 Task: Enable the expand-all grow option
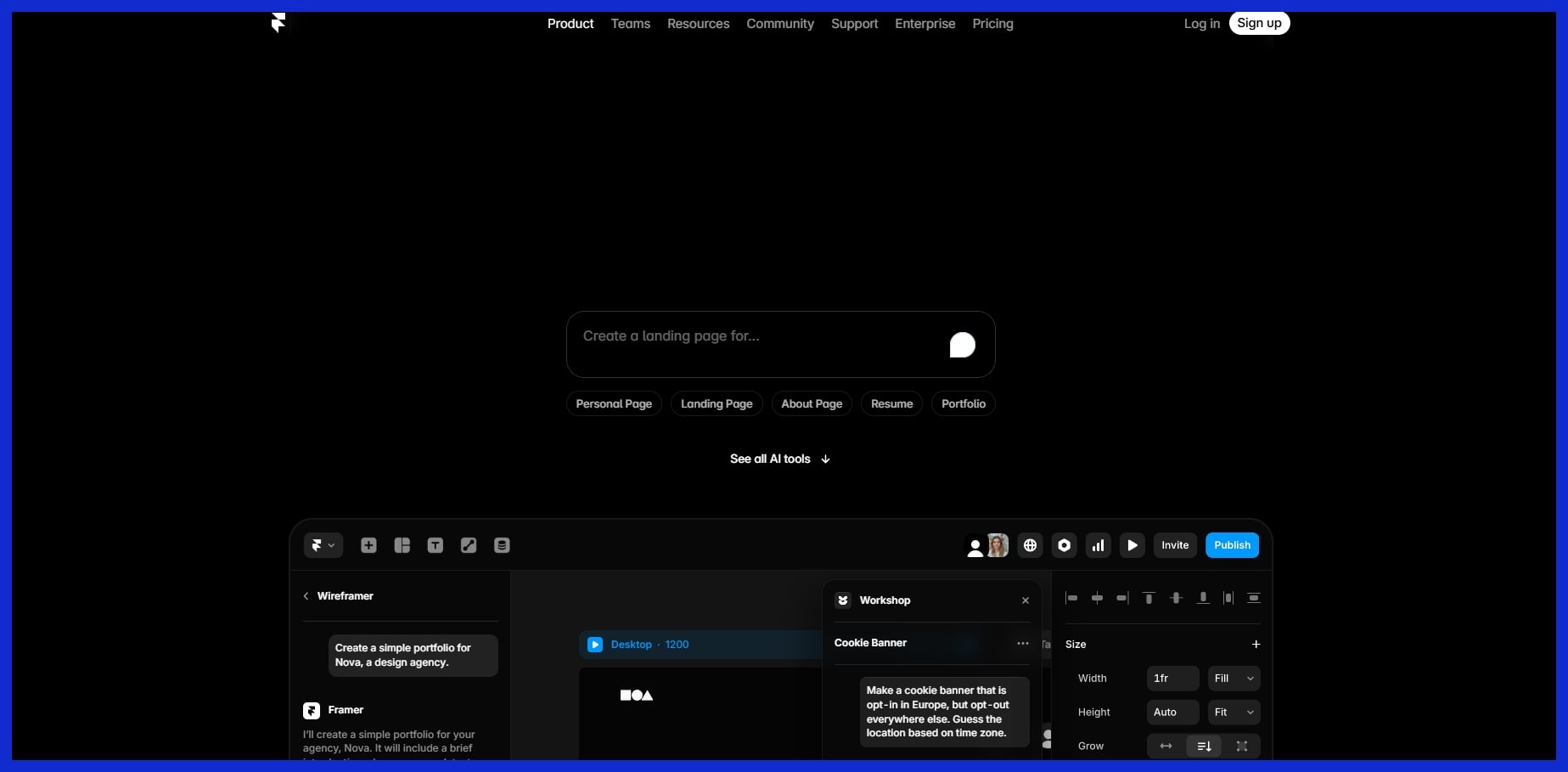click(1242, 746)
